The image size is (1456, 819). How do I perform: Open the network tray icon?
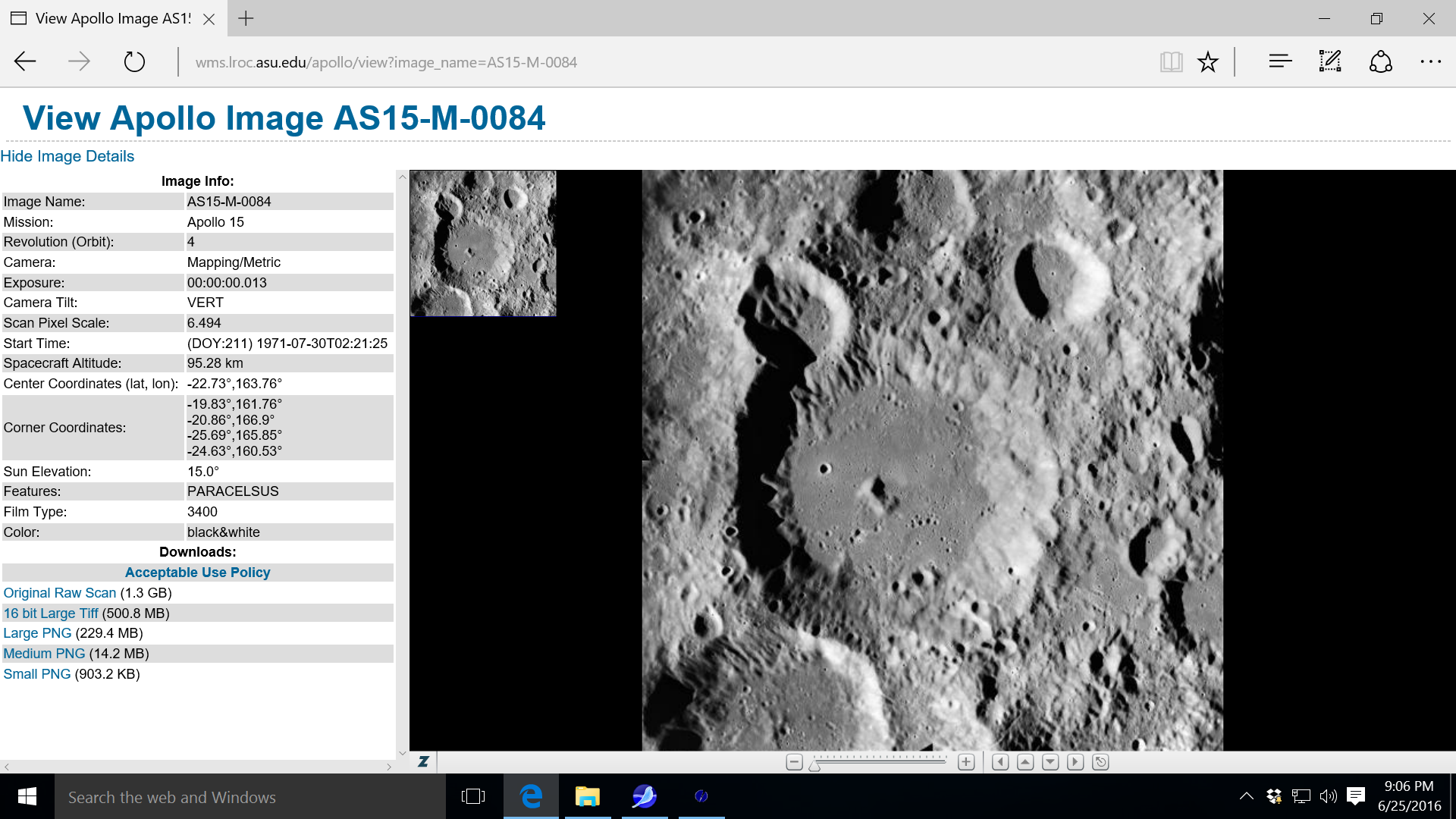[1301, 796]
